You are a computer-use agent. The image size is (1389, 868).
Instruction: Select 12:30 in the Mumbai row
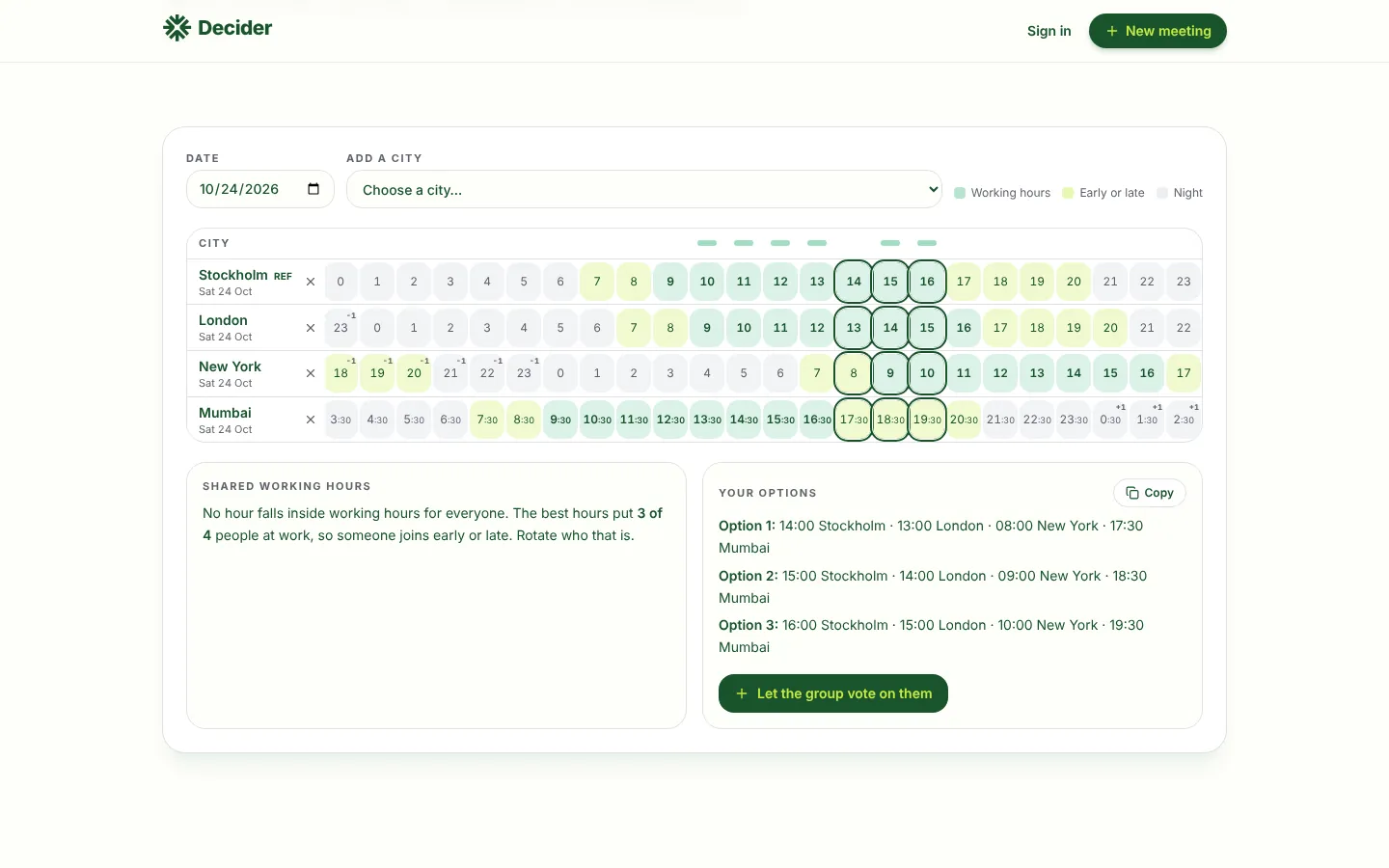click(670, 420)
